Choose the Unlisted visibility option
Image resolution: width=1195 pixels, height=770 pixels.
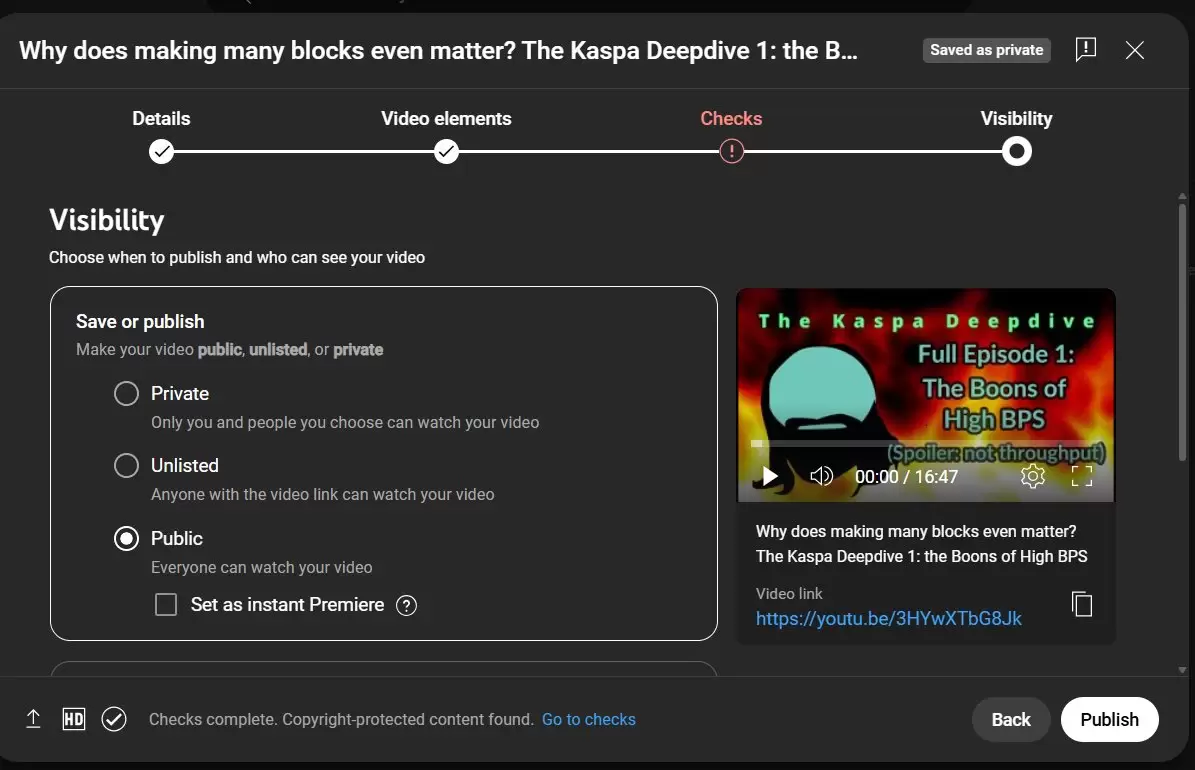pyautogui.click(x=127, y=465)
